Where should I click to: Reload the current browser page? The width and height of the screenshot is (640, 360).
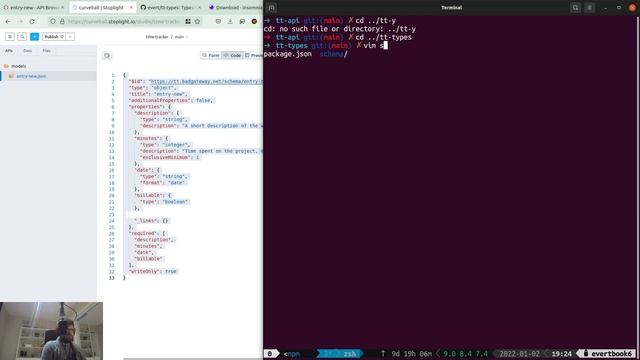(32, 21)
